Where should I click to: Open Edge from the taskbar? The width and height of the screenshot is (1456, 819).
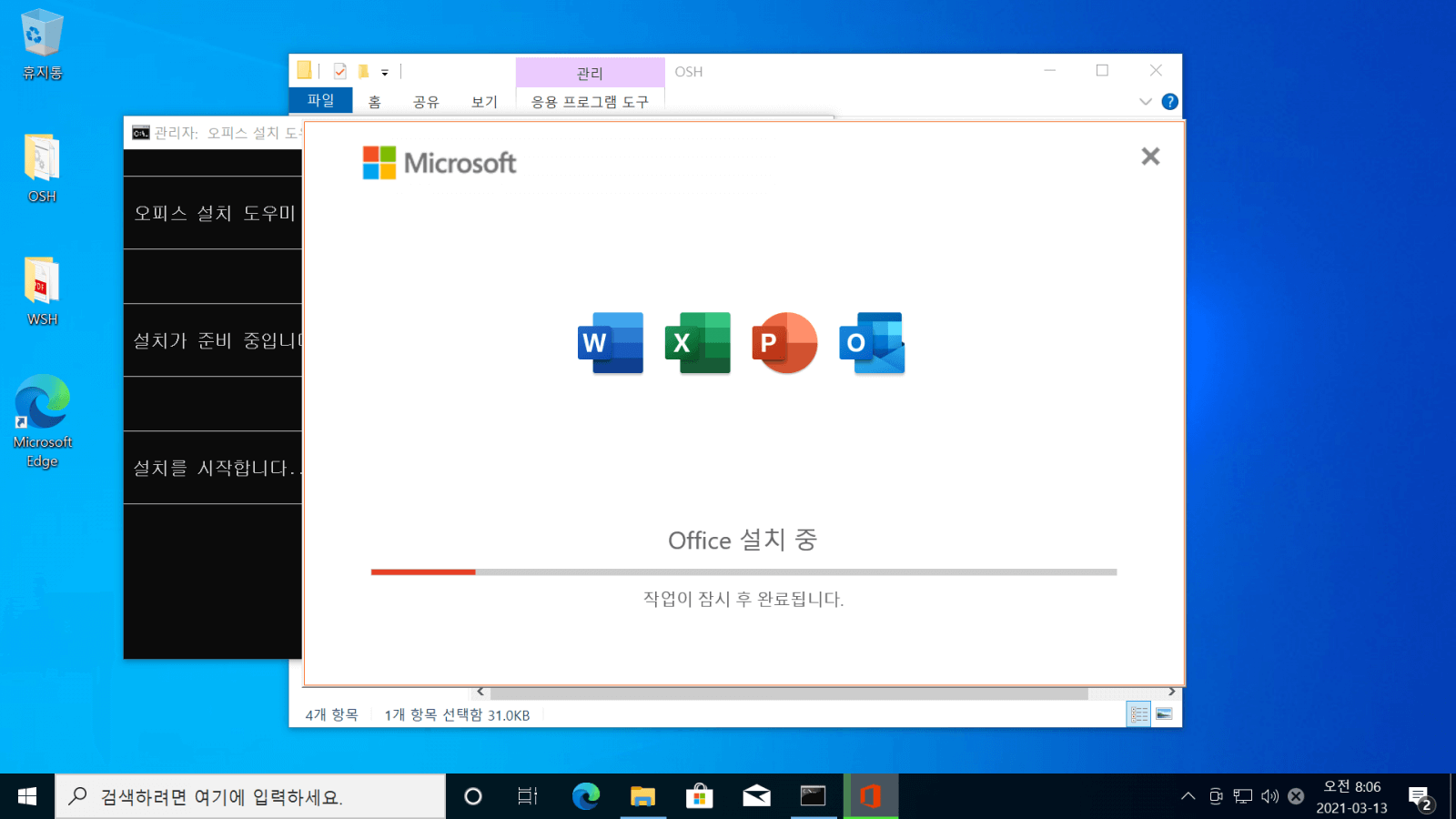(586, 796)
